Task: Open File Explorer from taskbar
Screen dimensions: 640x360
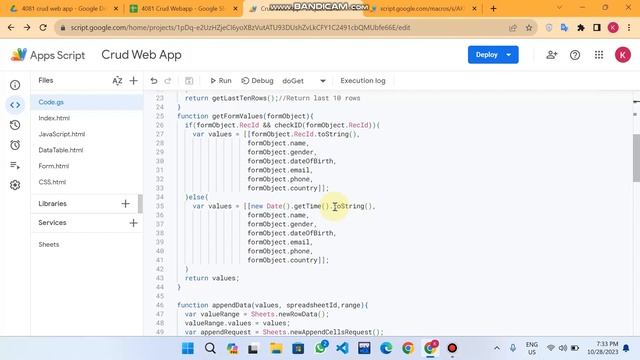Action: coord(276,348)
